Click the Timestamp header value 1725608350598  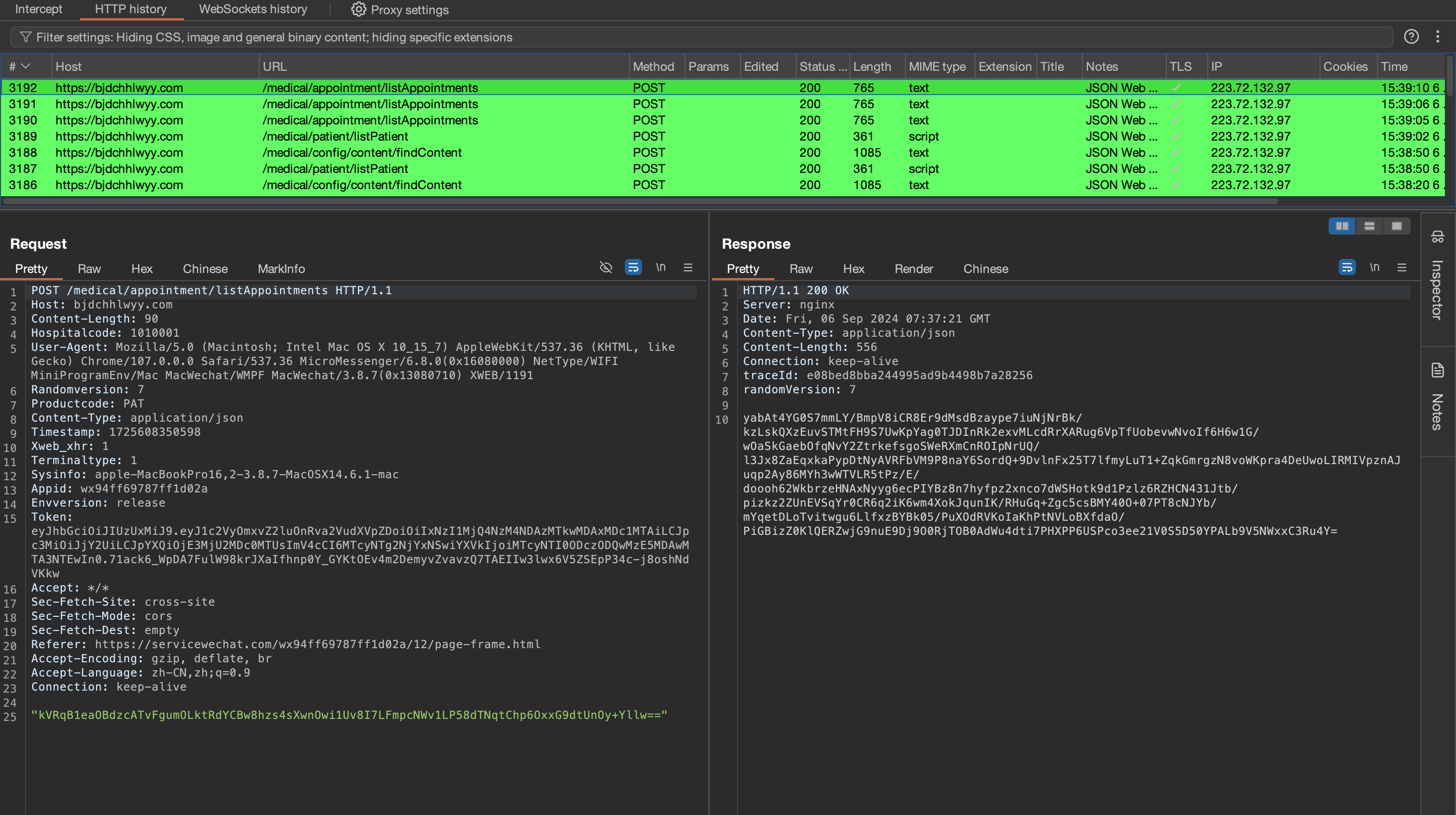click(x=154, y=432)
